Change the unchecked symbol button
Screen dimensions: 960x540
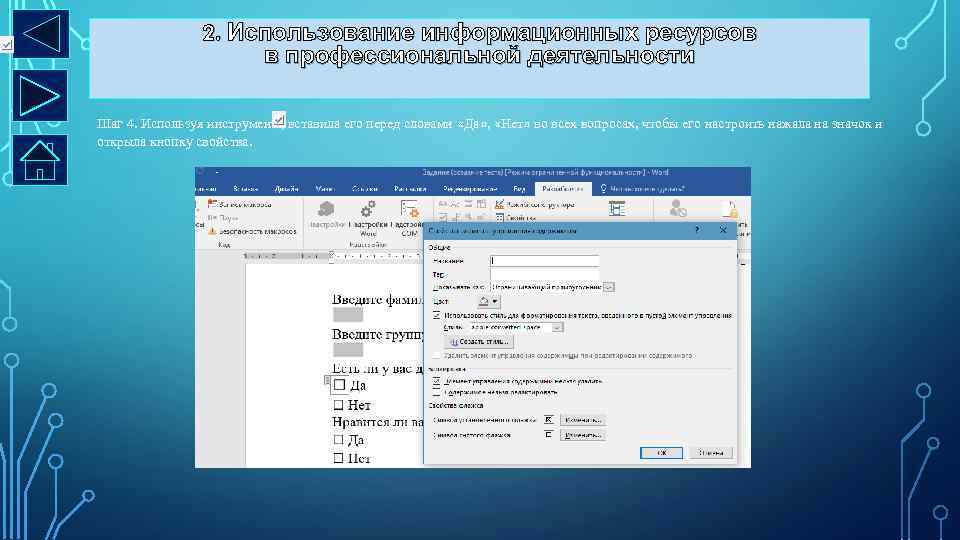583,435
